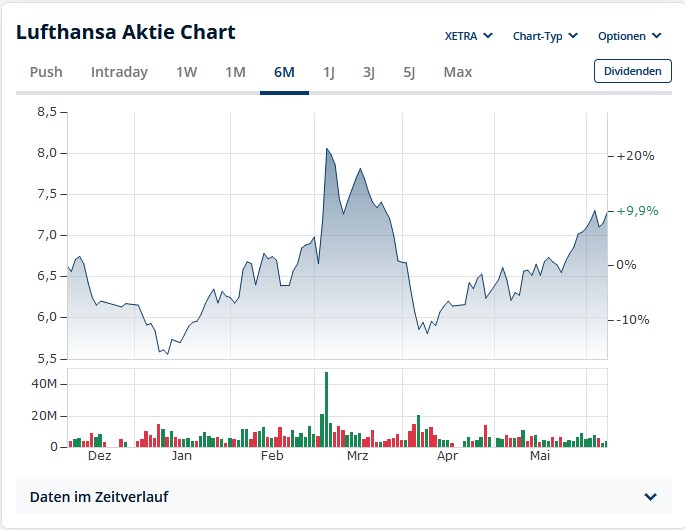This screenshot has height=530, width=685.
Task: Select the 3J time range tab
Action: (x=369, y=72)
